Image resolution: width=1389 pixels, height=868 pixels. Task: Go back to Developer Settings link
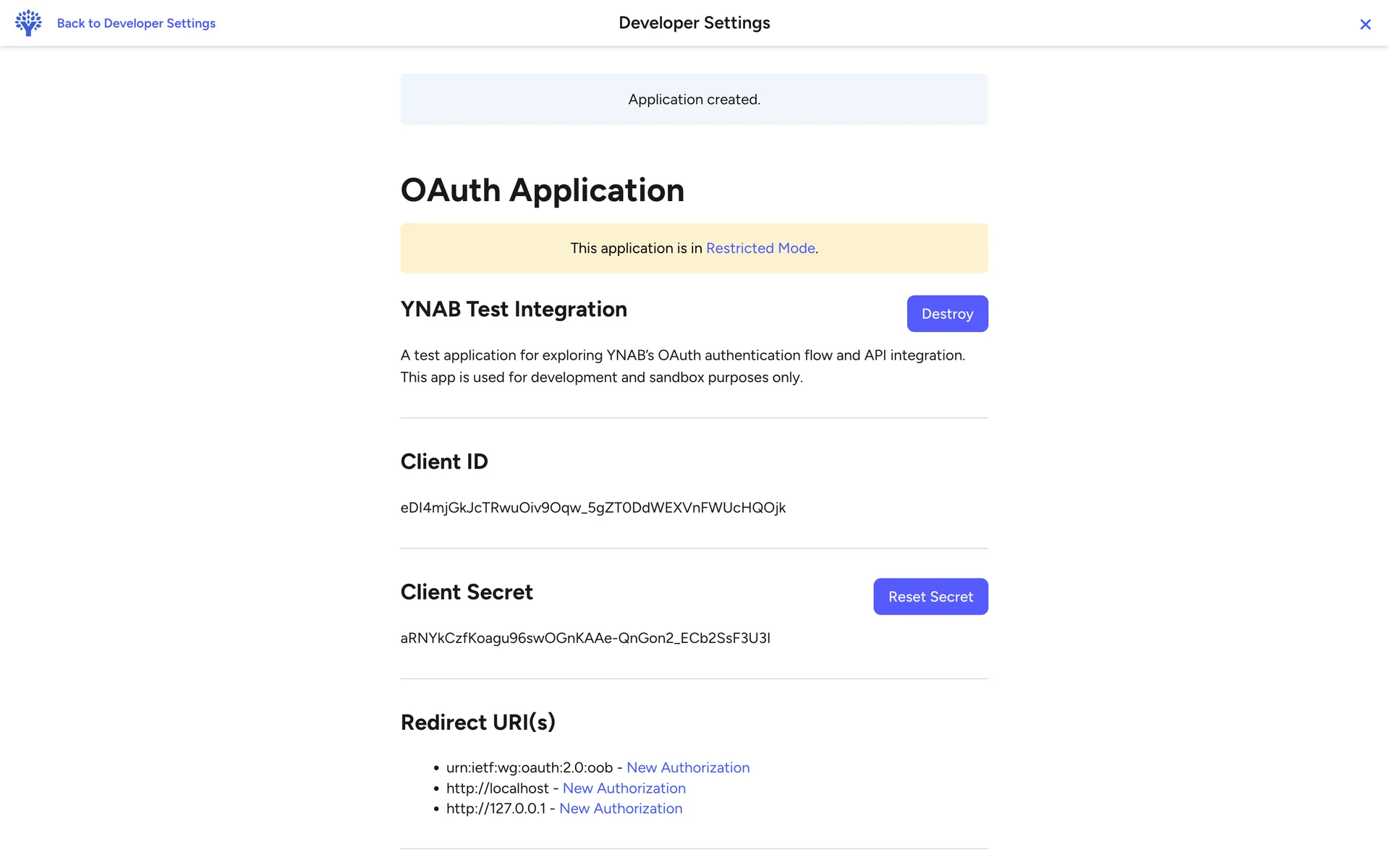[x=136, y=23]
